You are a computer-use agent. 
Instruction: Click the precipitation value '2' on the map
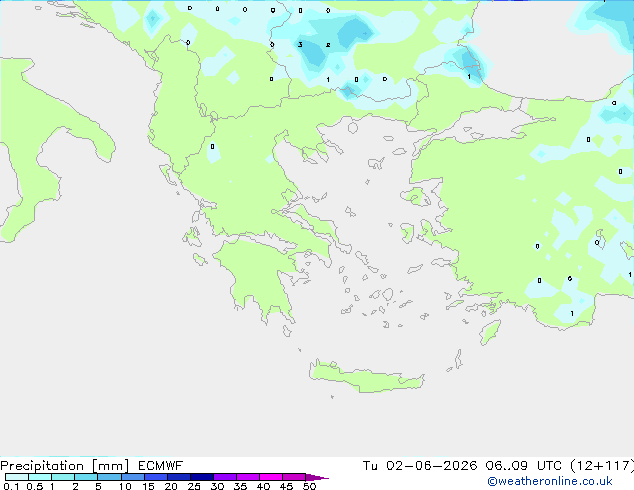328,45
